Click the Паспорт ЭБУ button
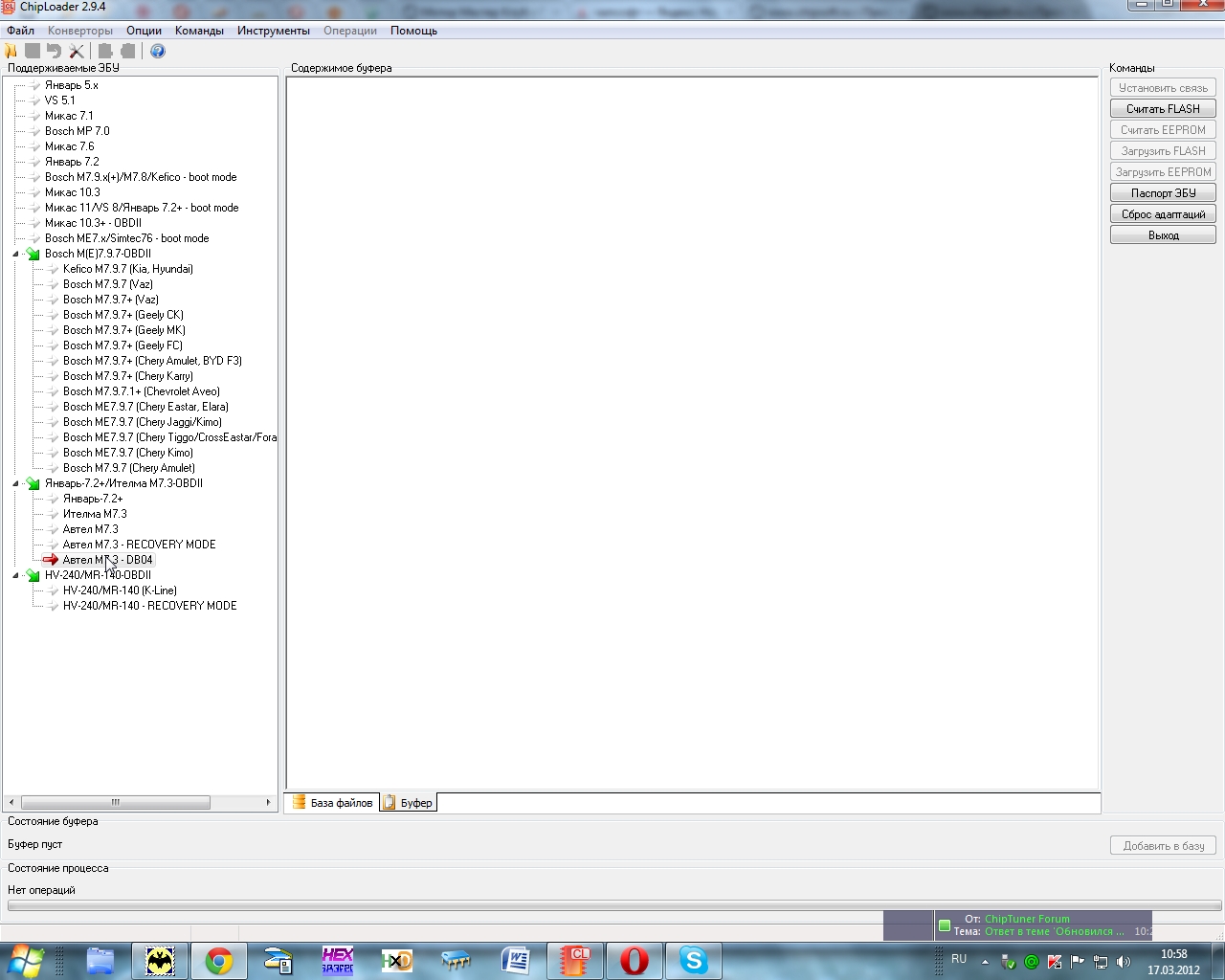 coord(1163,193)
